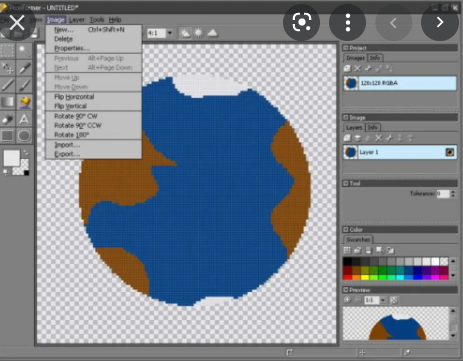Zoom in the Preview panel
463x361 pixels.
tap(347, 300)
